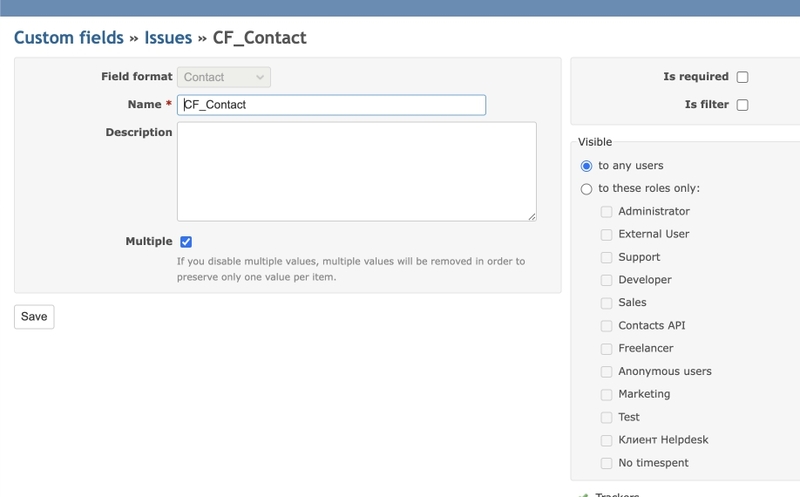The image size is (800, 497).
Task: Tick the Support role checkbox
Action: click(607, 258)
